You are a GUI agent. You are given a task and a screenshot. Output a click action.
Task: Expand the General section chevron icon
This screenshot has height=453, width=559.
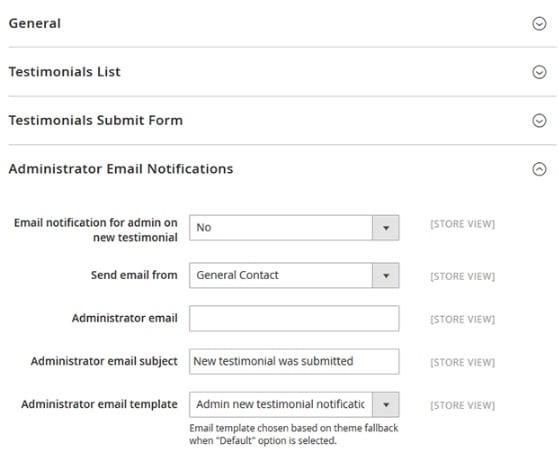pyautogui.click(x=539, y=24)
